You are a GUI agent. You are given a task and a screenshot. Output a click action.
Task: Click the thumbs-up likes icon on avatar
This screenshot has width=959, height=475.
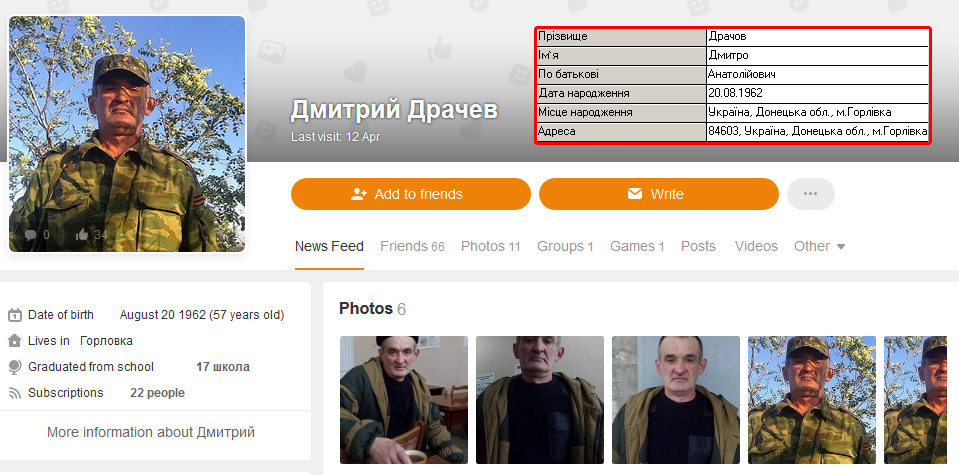click(x=82, y=234)
